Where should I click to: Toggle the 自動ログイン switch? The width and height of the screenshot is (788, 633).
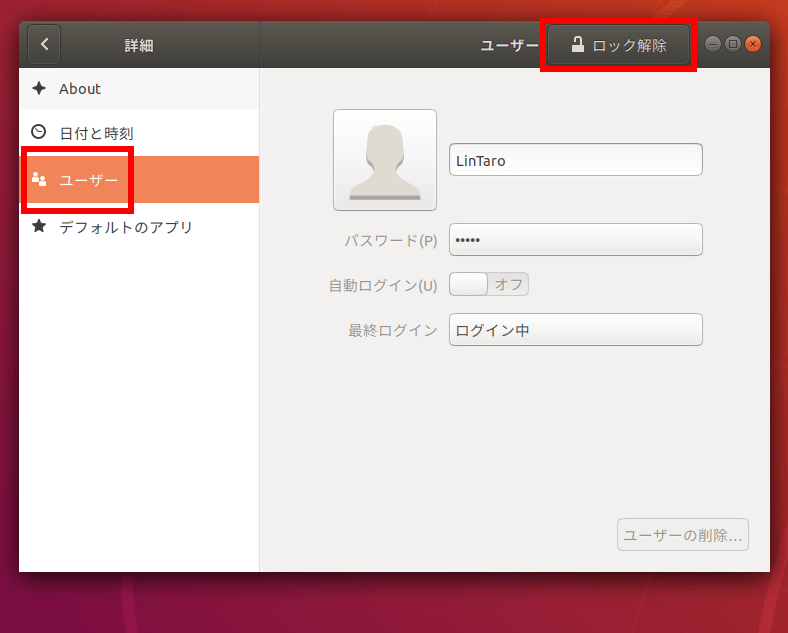tap(488, 284)
